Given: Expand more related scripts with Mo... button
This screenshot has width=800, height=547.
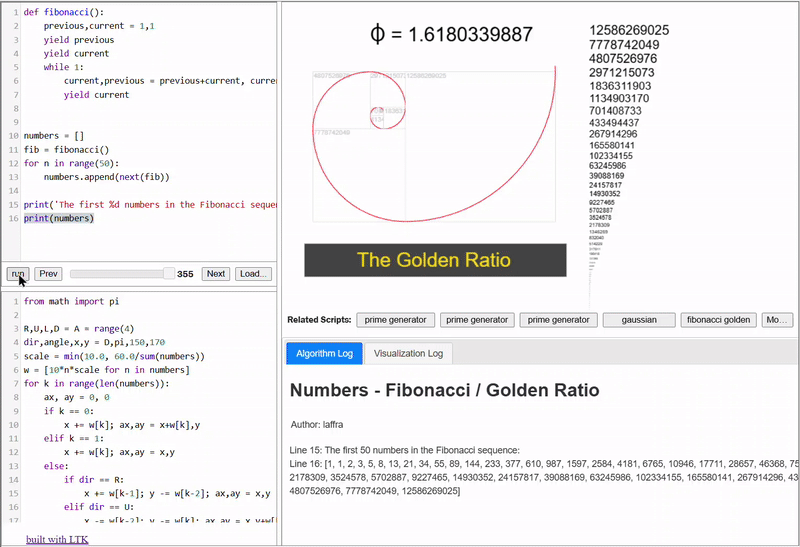Looking at the screenshot, I should pyautogui.click(x=777, y=320).
